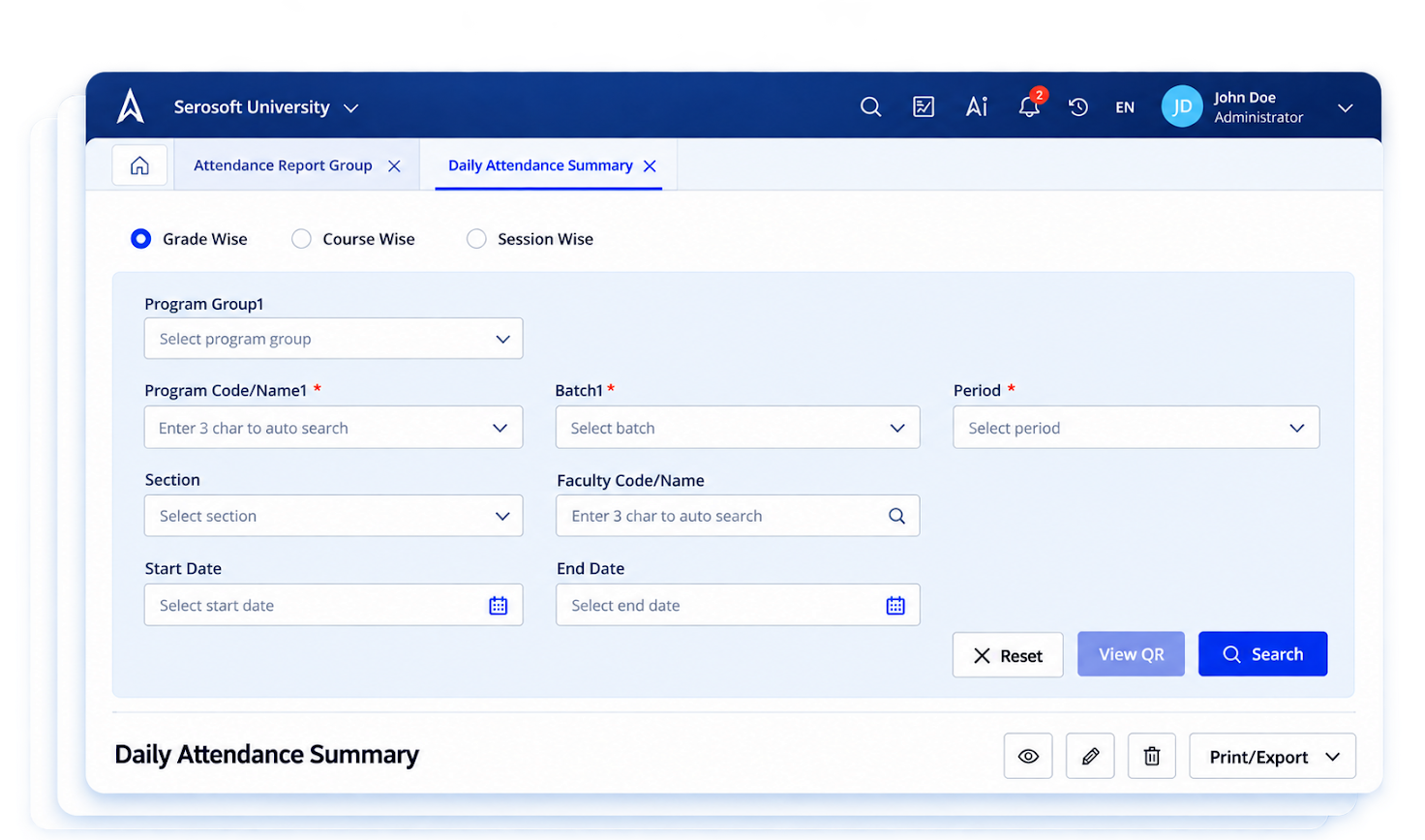
Task: Click the Select end date field
Action: click(x=738, y=605)
